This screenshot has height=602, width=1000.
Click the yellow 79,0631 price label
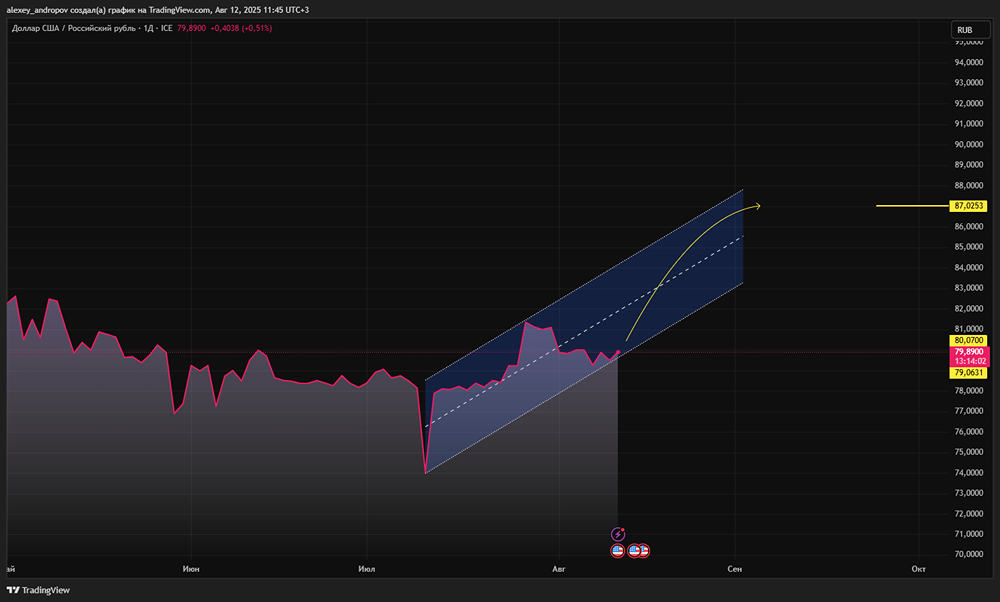(x=969, y=372)
